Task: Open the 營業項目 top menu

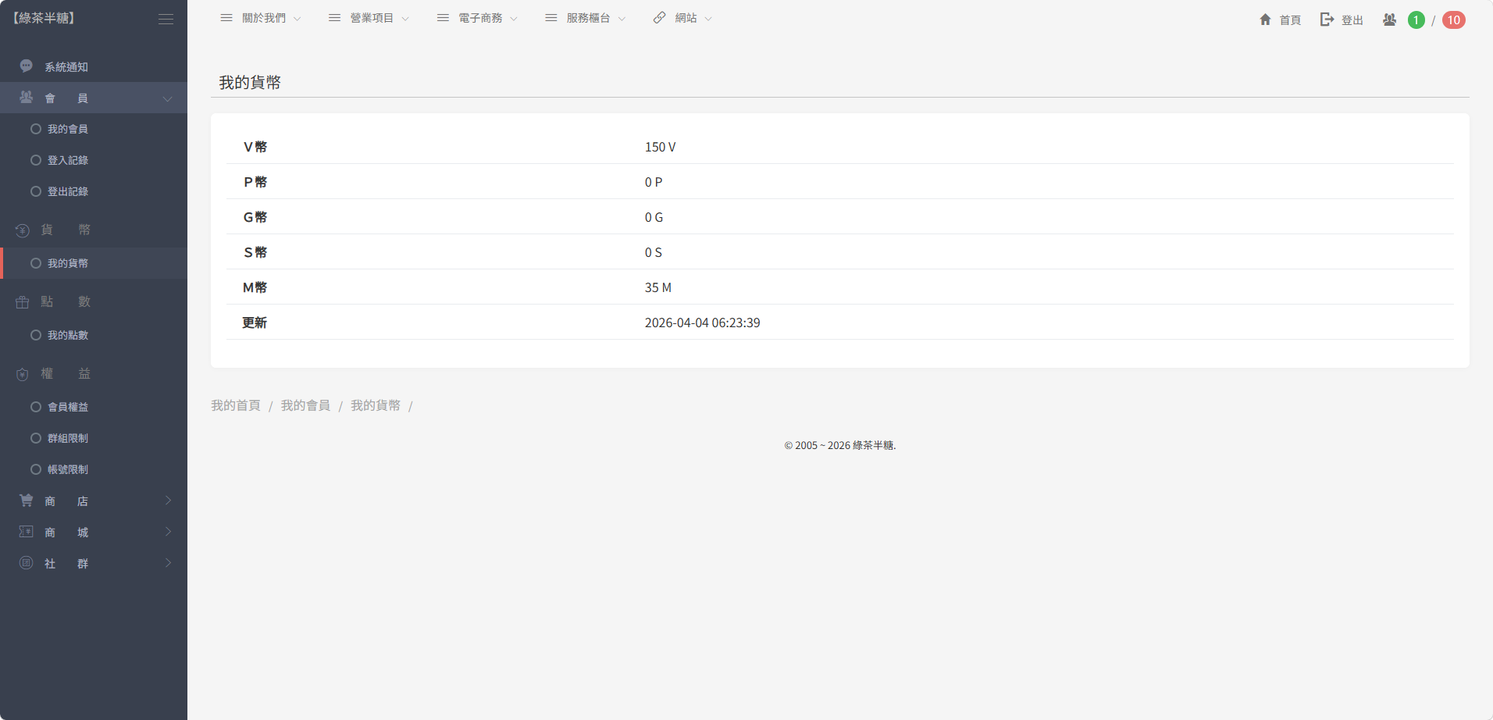Action: 370,18
